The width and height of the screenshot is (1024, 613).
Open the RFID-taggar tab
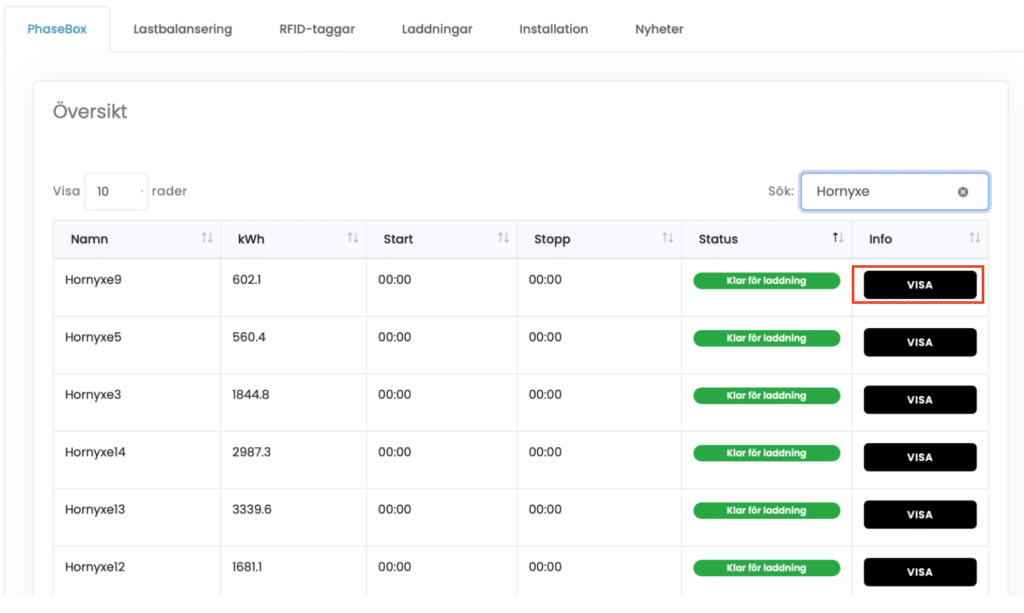317,29
